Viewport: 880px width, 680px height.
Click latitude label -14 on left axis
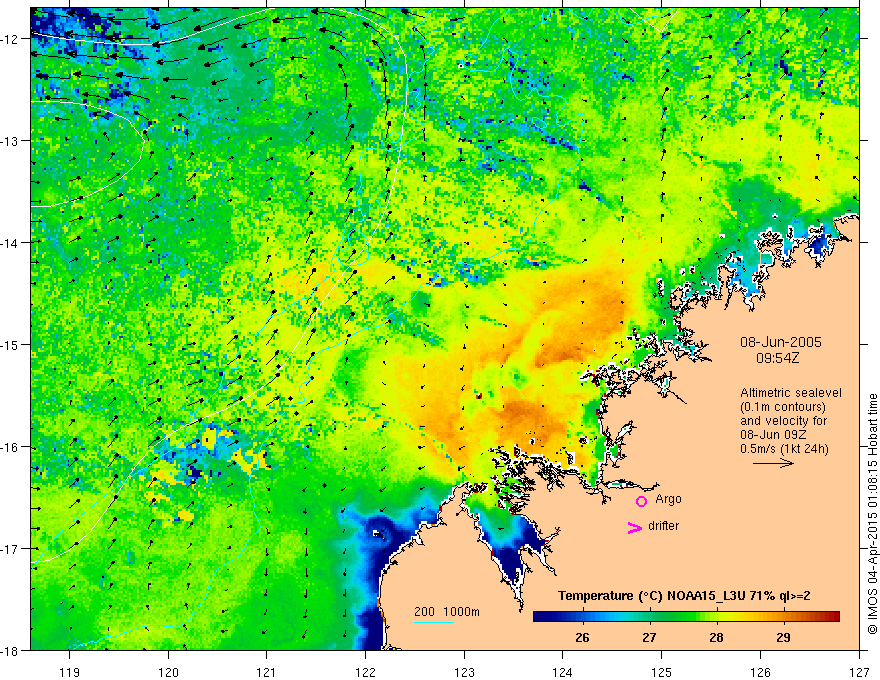[10, 243]
